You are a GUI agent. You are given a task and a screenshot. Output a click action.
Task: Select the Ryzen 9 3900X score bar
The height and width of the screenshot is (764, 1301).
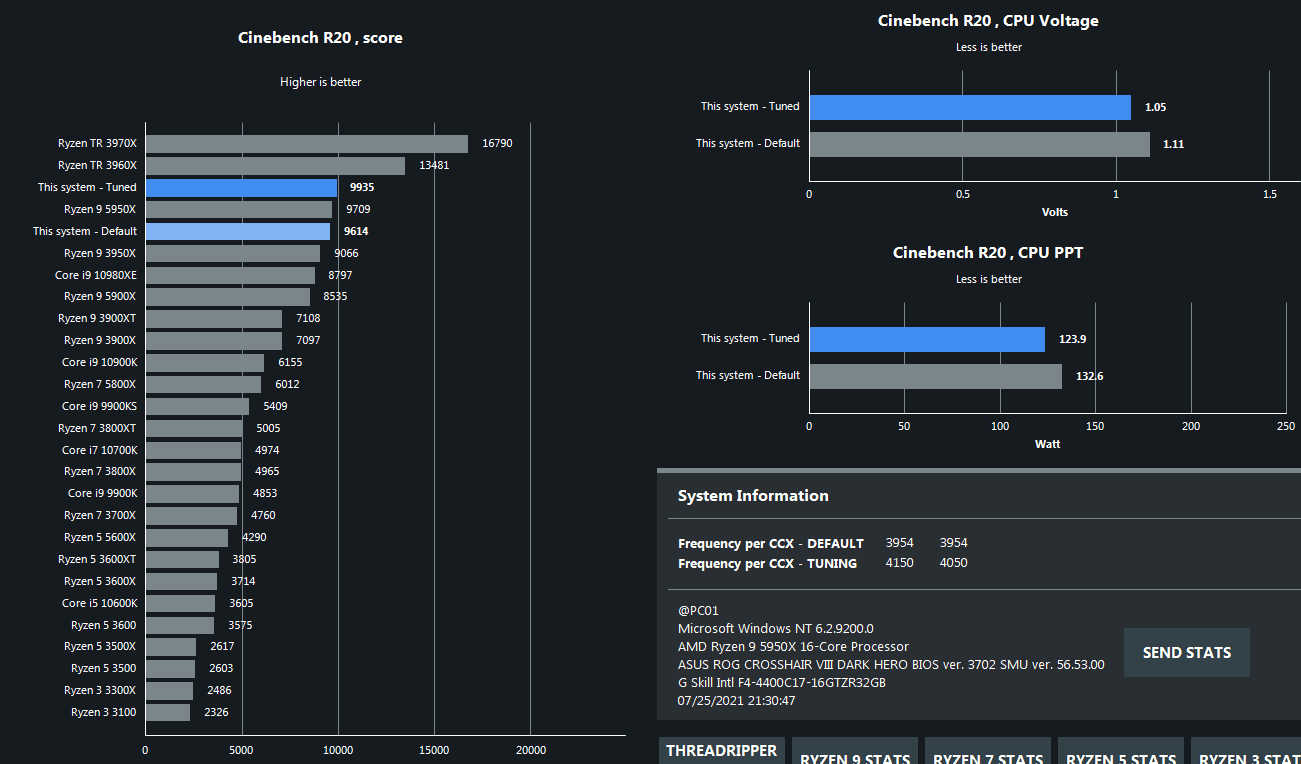[x=214, y=341]
